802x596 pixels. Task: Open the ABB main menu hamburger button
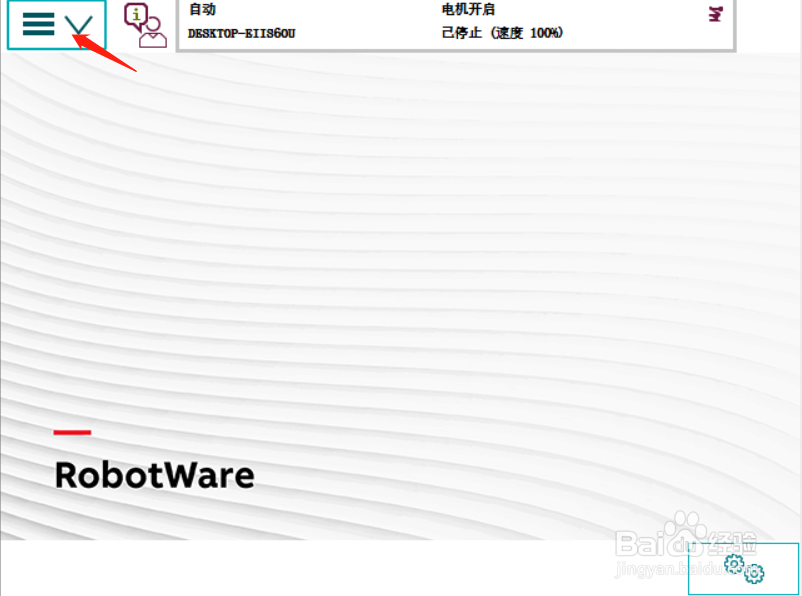click(x=56, y=24)
